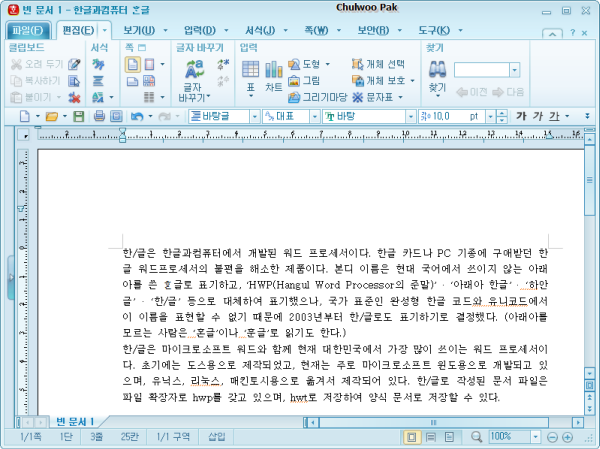600x449 pixels.
Task: Toggle underline 가 formatting
Action: (x=554, y=116)
